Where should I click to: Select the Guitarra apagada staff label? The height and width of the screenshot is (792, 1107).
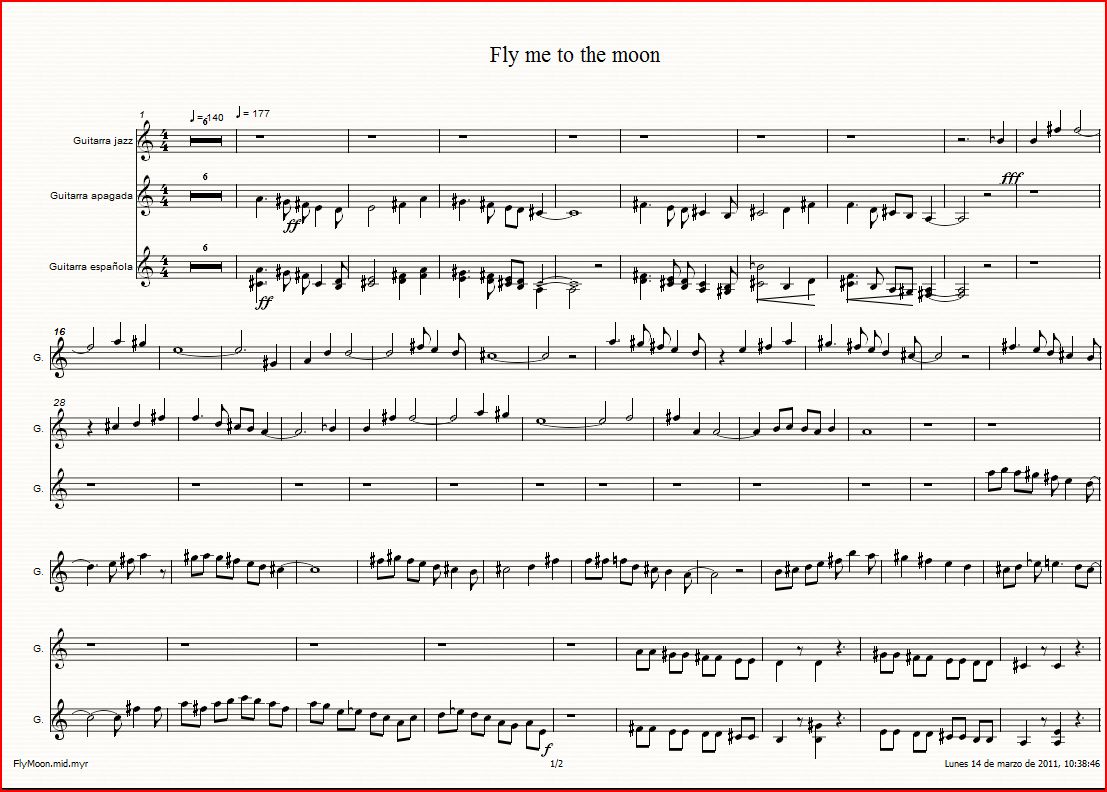[x=91, y=196]
